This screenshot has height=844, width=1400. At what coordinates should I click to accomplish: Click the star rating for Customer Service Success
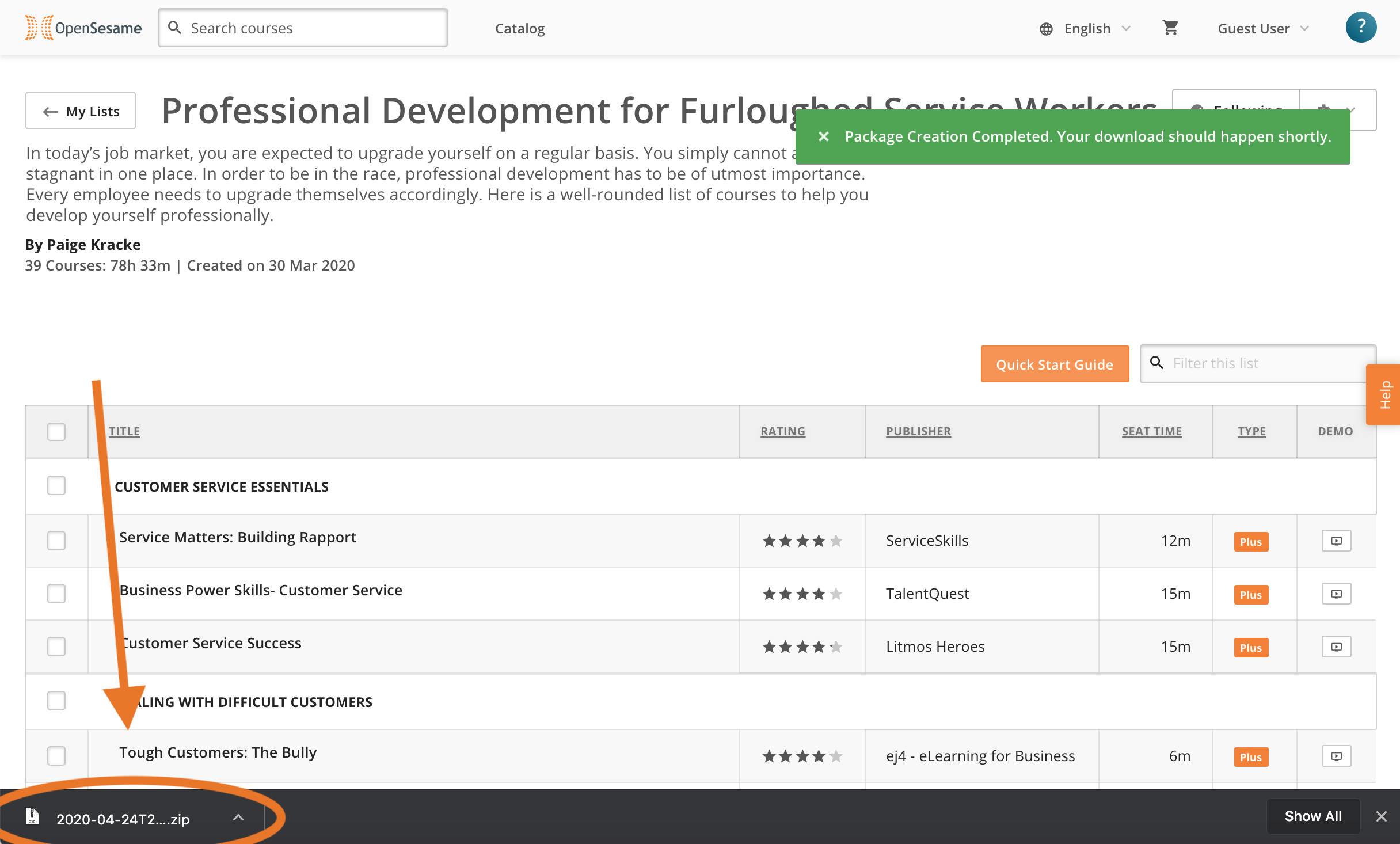coord(802,647)
